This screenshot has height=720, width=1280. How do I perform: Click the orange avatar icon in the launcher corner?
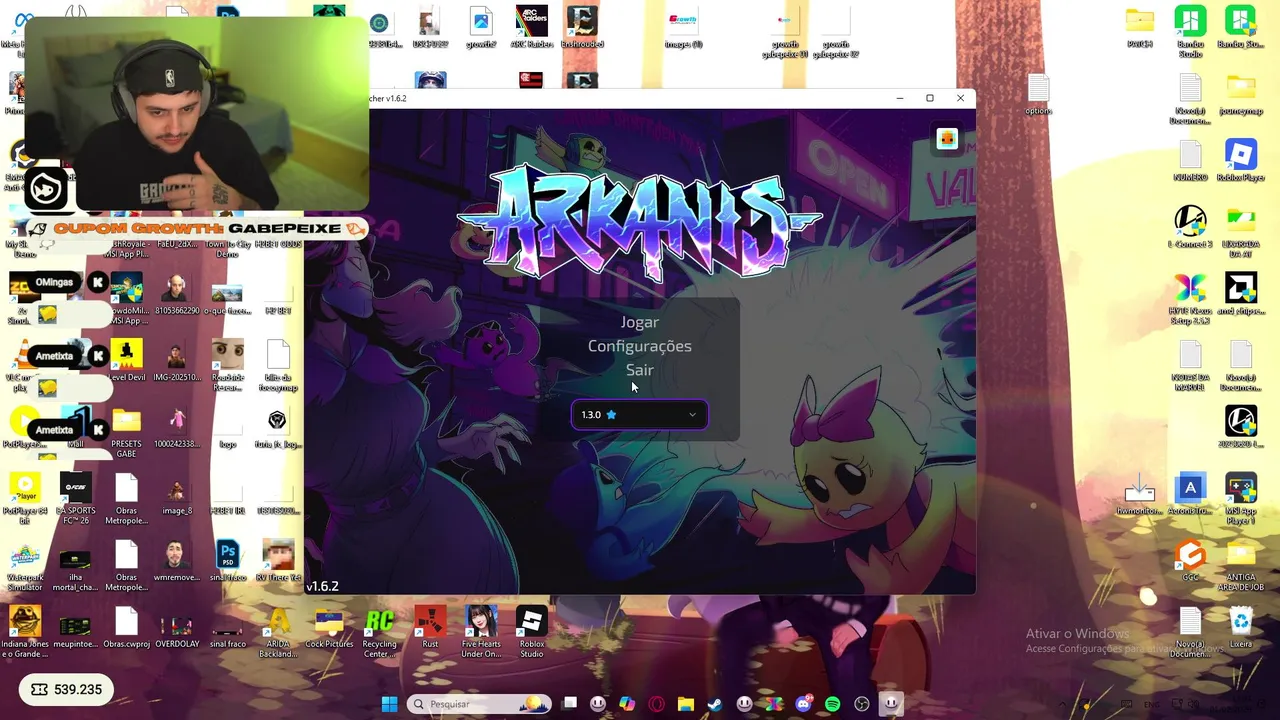pos(947,139)
